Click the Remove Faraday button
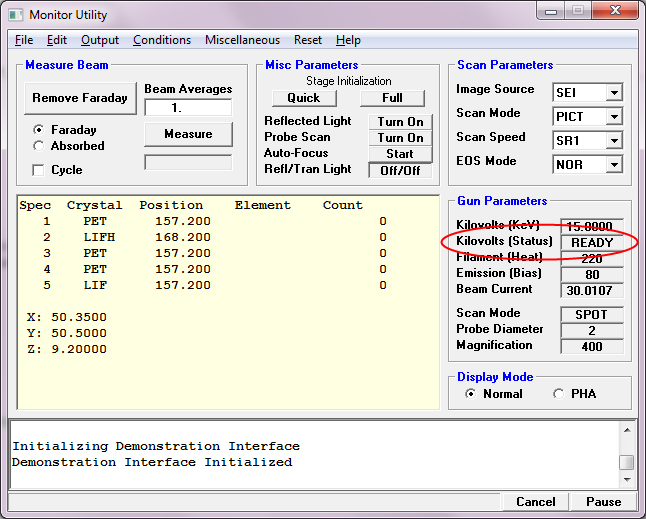 click(80, 98)
